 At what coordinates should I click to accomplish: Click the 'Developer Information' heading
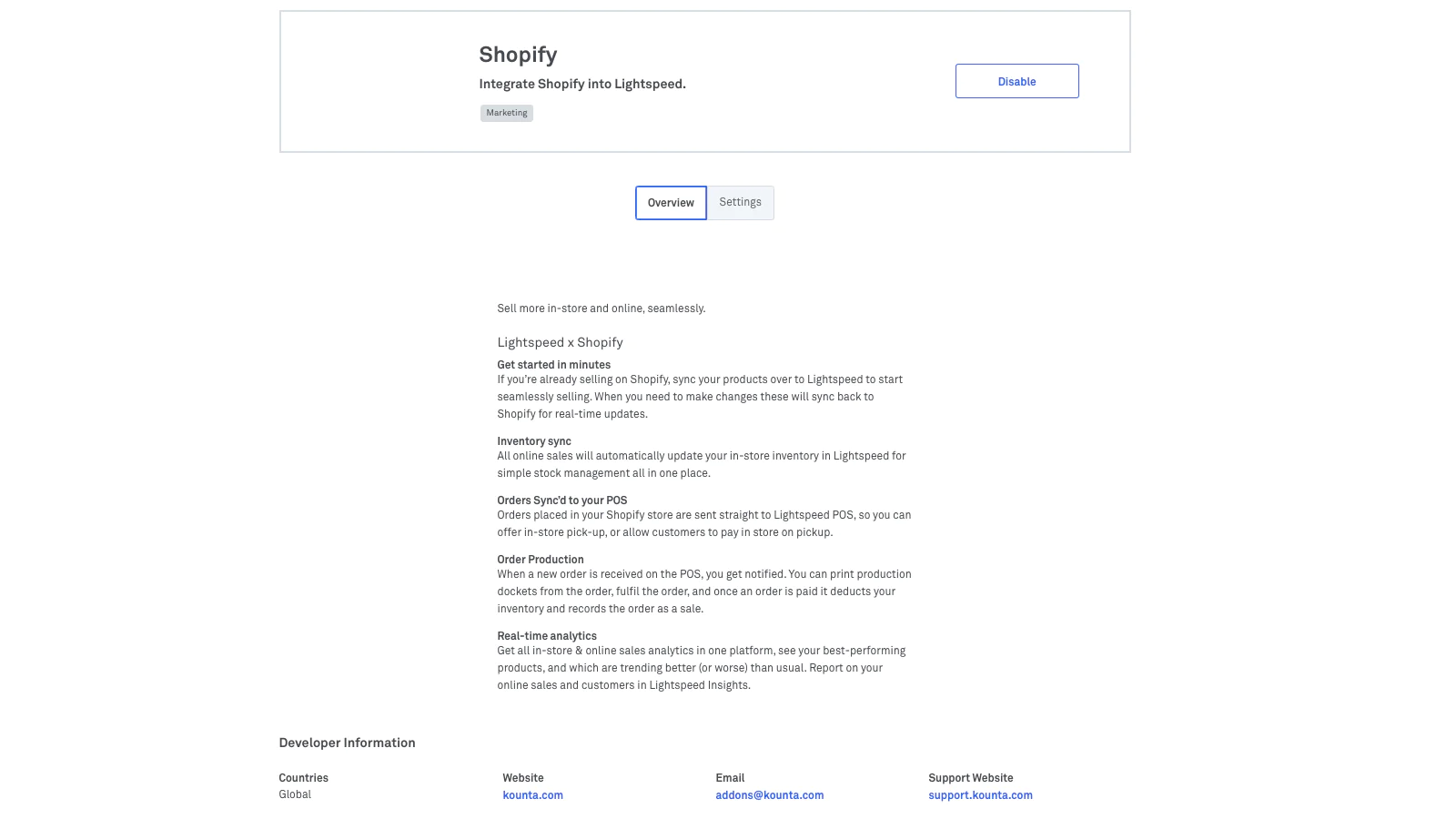click(347, 743)
